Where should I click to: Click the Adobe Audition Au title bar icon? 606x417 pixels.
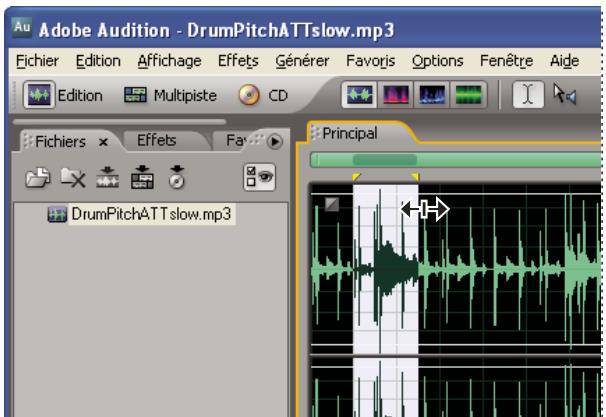pyautogui.click(x=22, y=28)
